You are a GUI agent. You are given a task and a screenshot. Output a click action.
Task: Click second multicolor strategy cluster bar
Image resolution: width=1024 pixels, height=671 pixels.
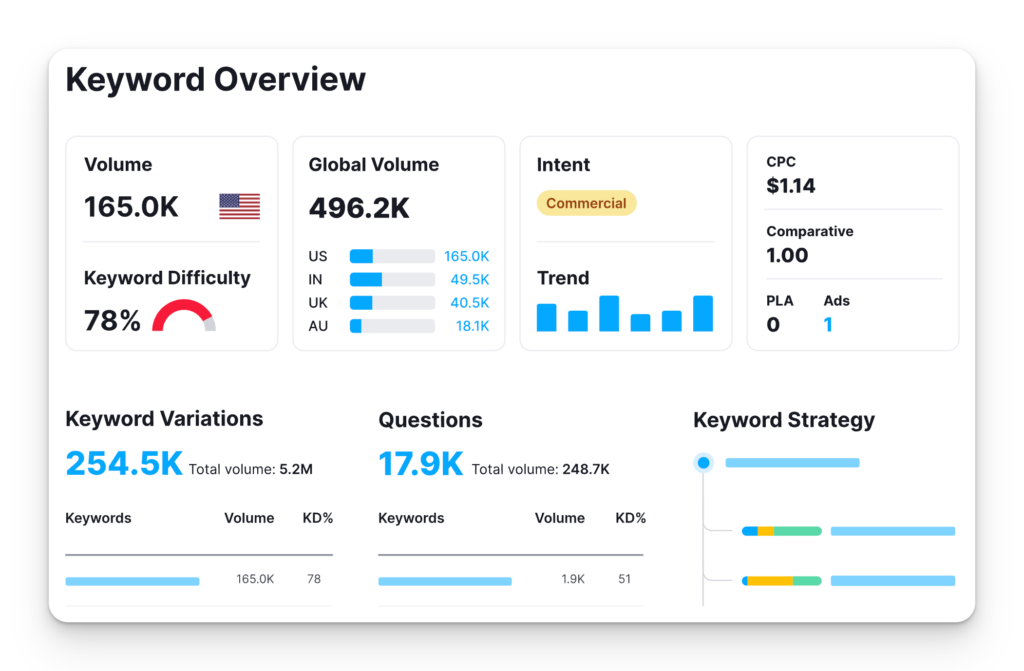(782, 581)
